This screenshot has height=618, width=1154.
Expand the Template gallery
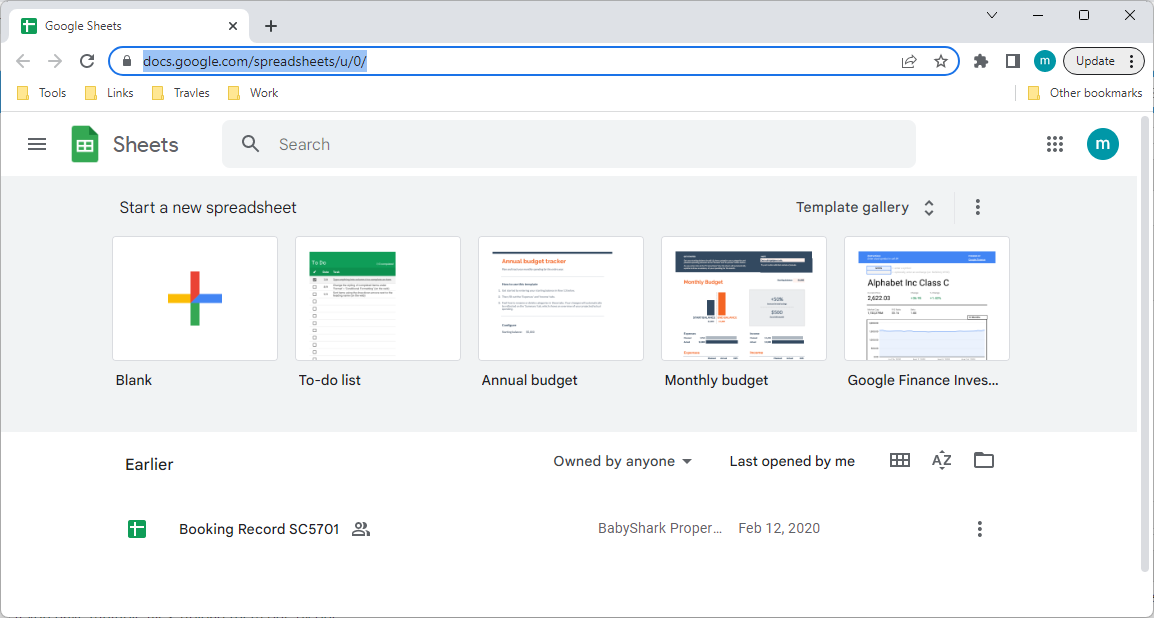(x=865, y=208)
